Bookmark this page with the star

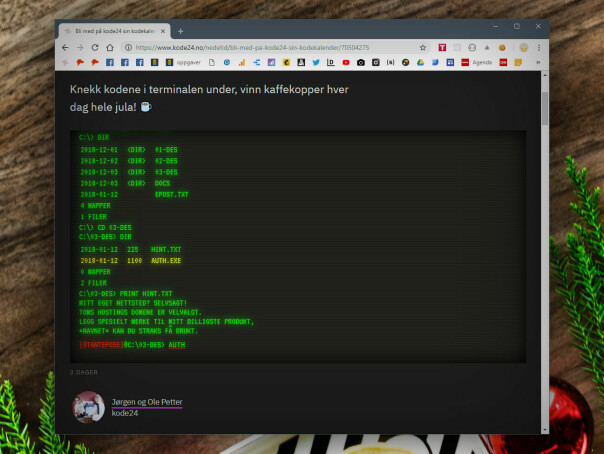(423, 47)
